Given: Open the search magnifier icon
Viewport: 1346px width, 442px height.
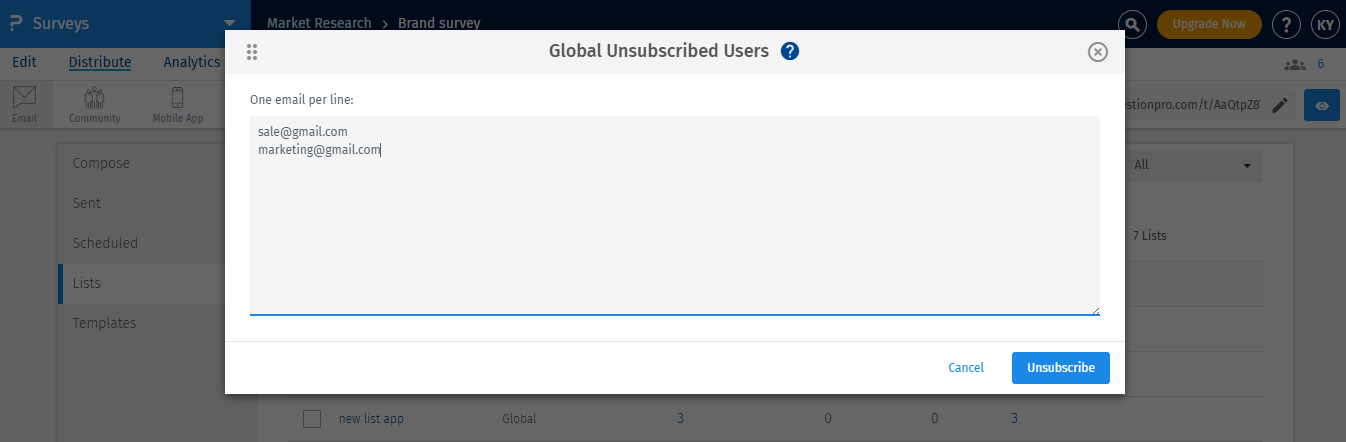Looking at the screenshot, I should 1131,24.
